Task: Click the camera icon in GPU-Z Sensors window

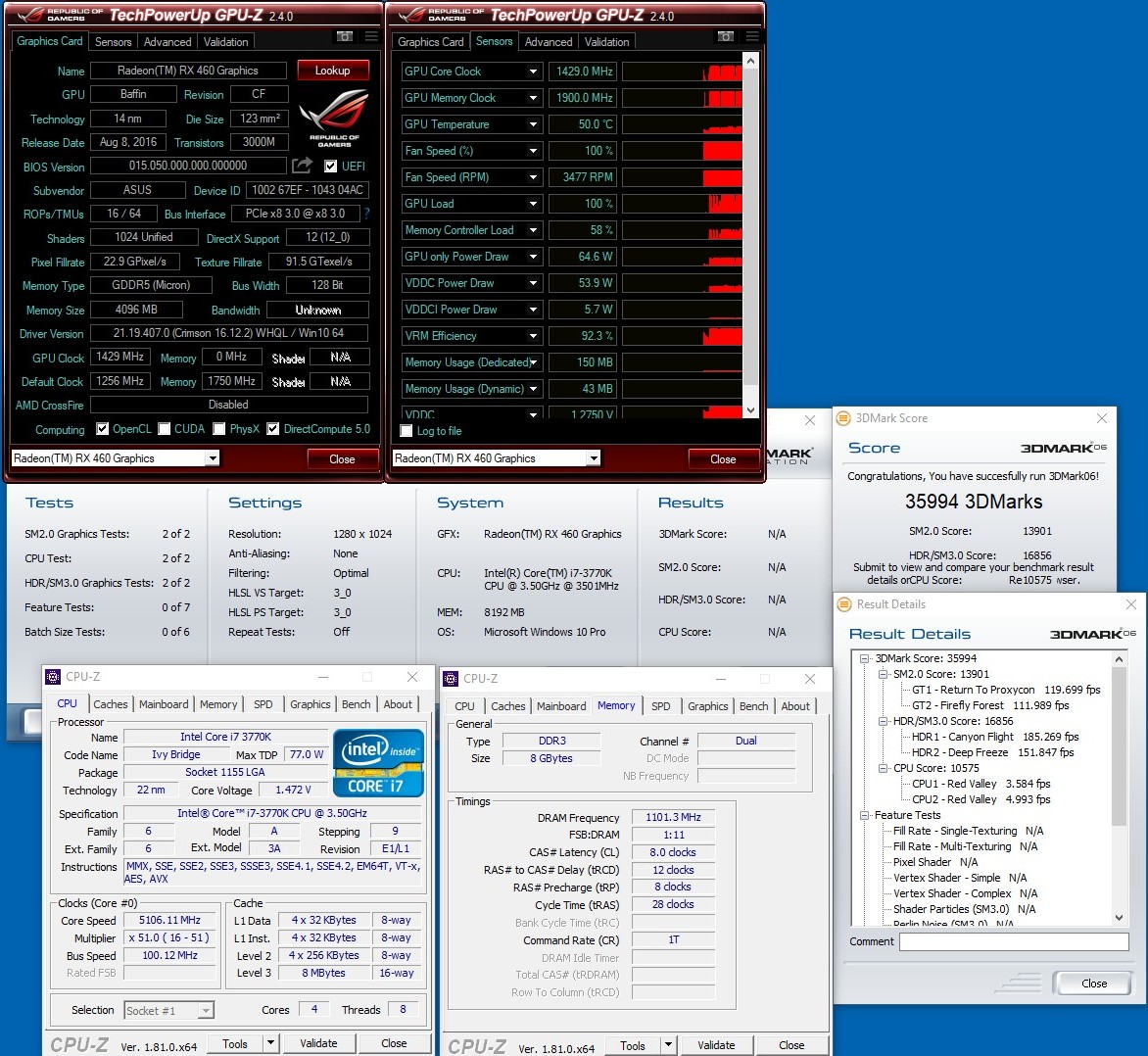Action: 726,36
